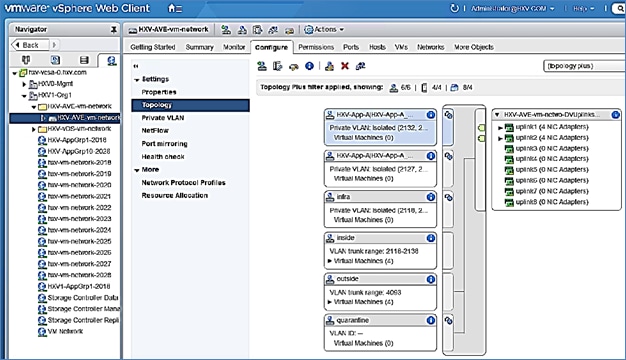The width and height of the screenshot is (626, 360).
Task: Switch to the Networks tab
Action: click(x=430, y=47)
